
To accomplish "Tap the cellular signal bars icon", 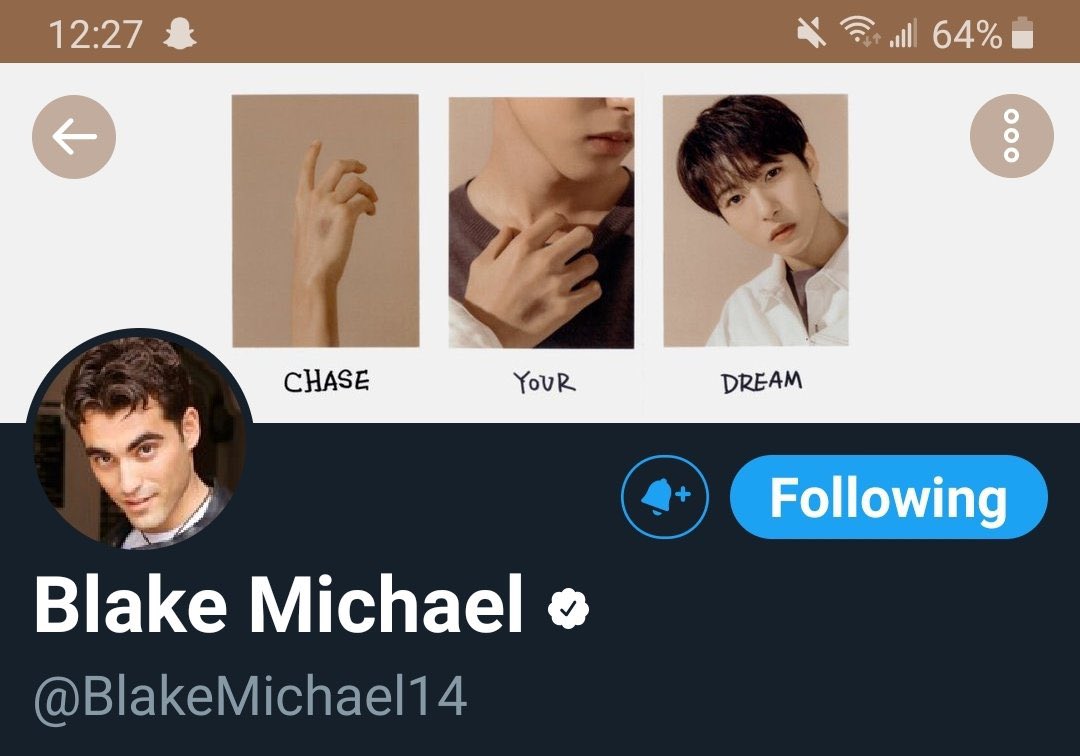I will point(903,34).
